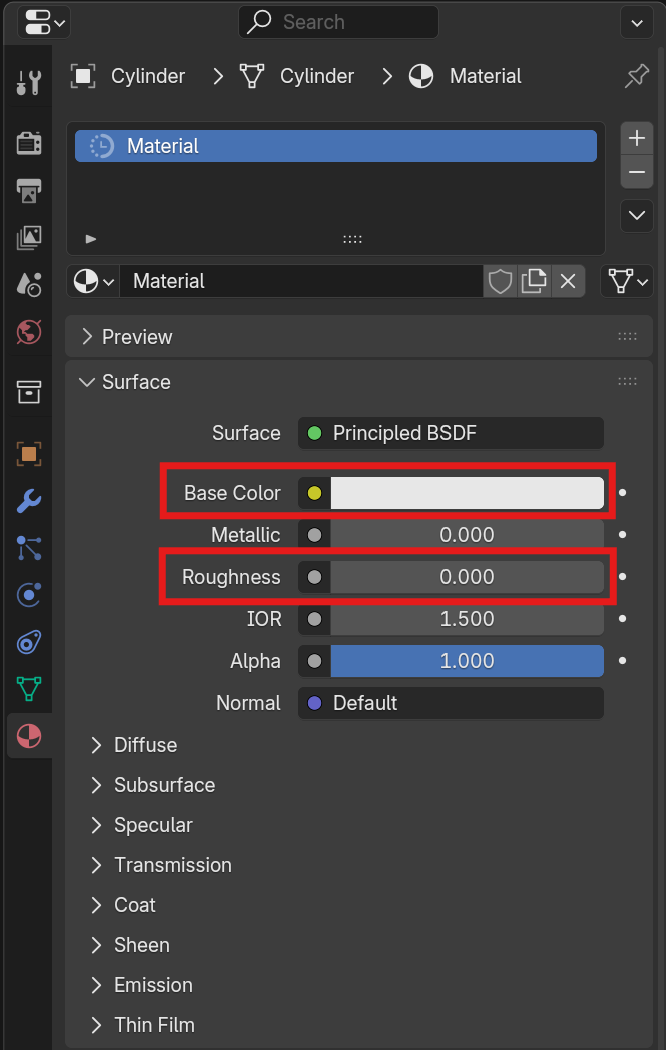Open the Object Data mesh tab
The image size is (666, 1050).
29,689
